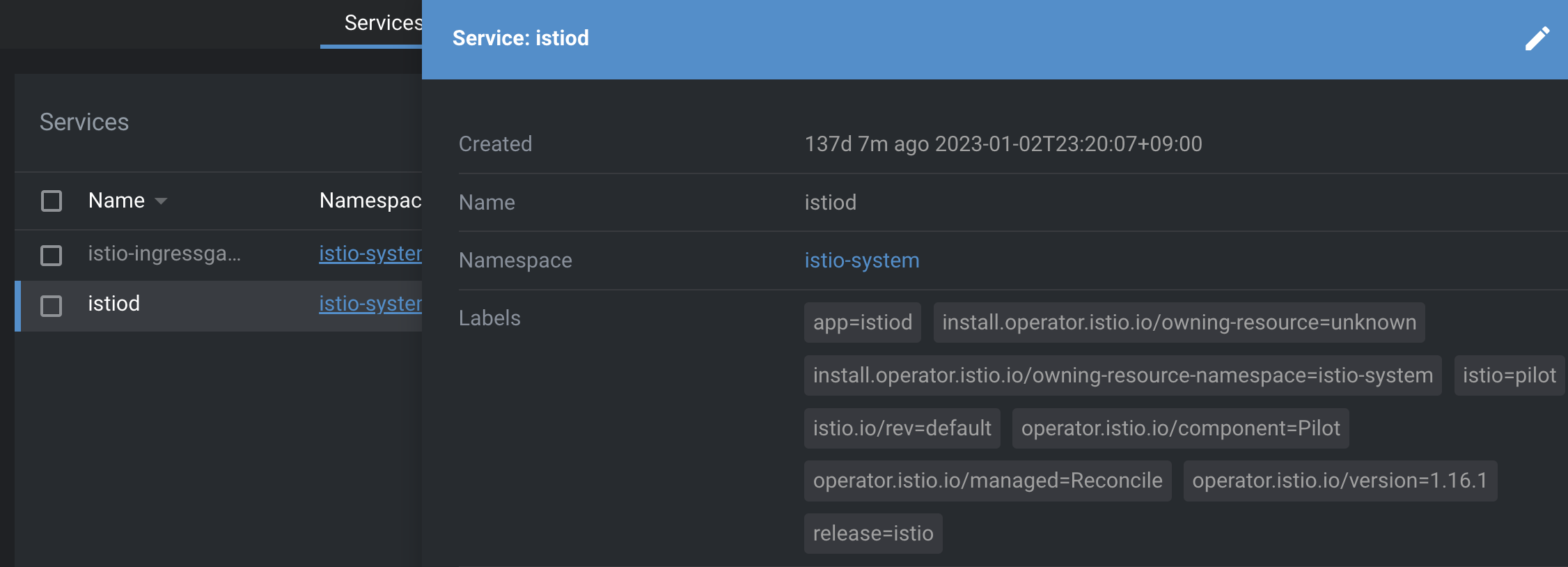Open istio-system namespace link in details panel

click(x=862, y=261)
